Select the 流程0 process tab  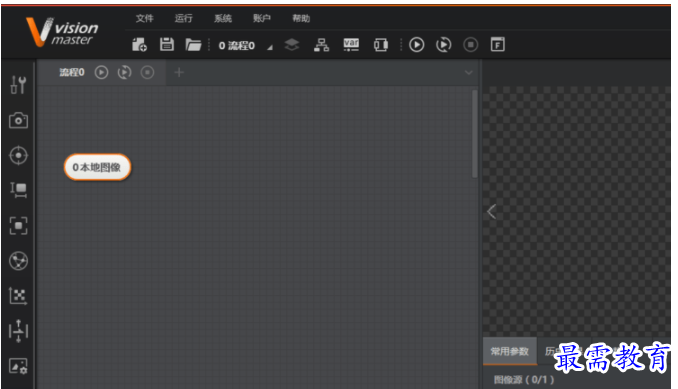pos(72,72)
